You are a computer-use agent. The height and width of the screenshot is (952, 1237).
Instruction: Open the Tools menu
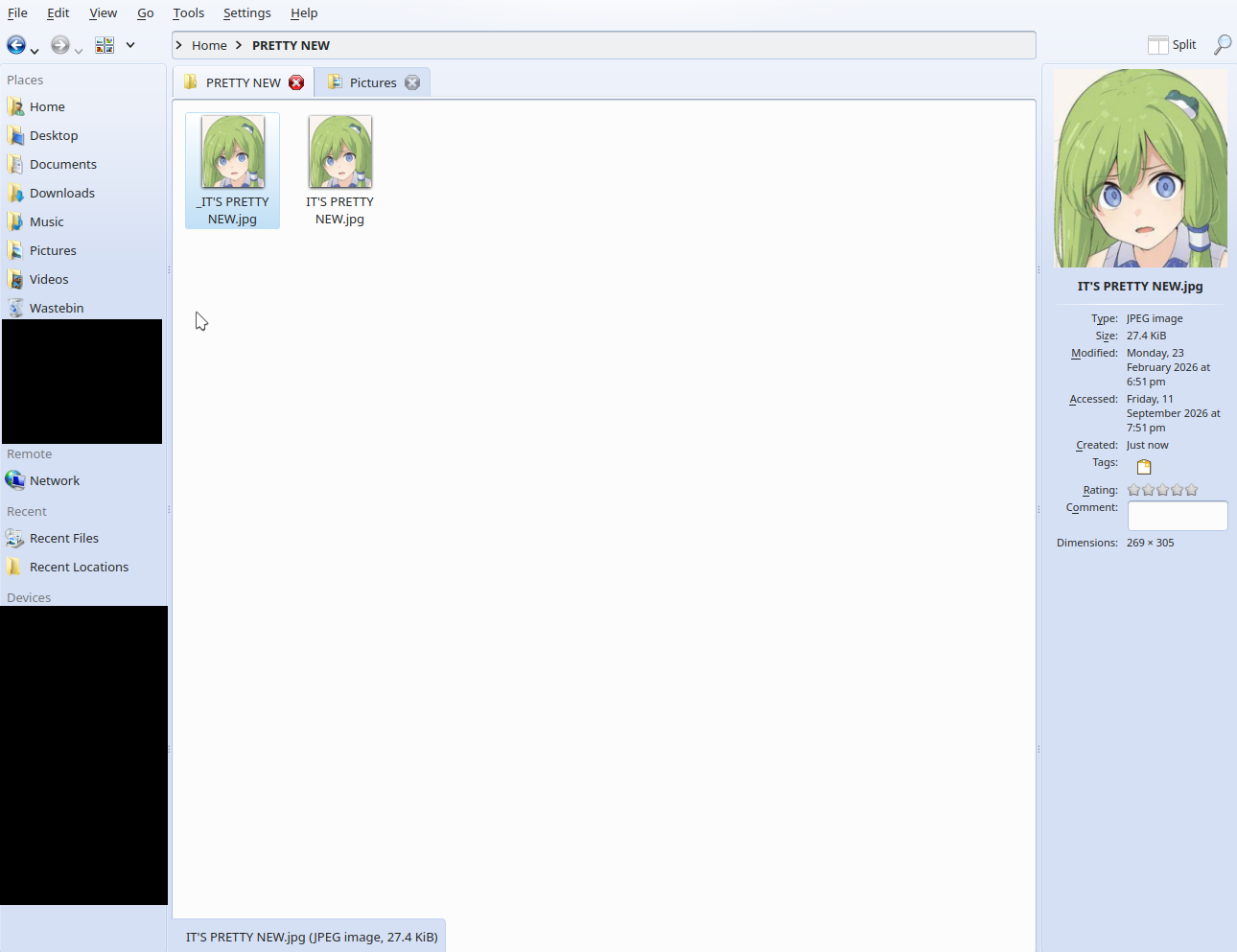[189, 12]
